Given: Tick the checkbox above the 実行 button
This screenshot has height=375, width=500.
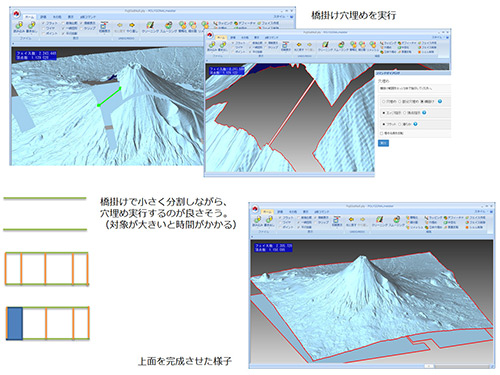Looking at the screenshot, I should 382,133.
